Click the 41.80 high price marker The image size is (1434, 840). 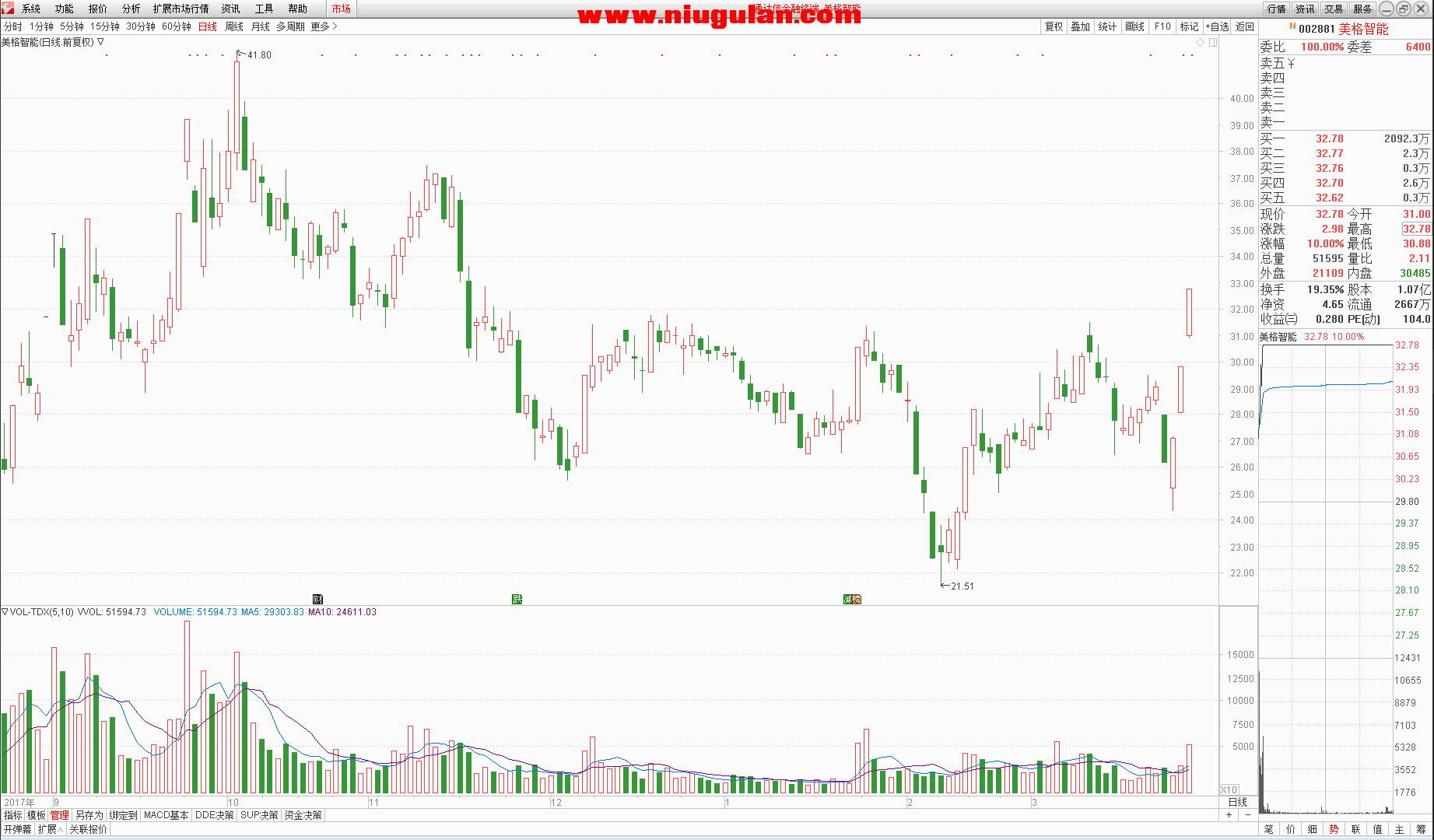pyautogui.click(x=259, y=55)
